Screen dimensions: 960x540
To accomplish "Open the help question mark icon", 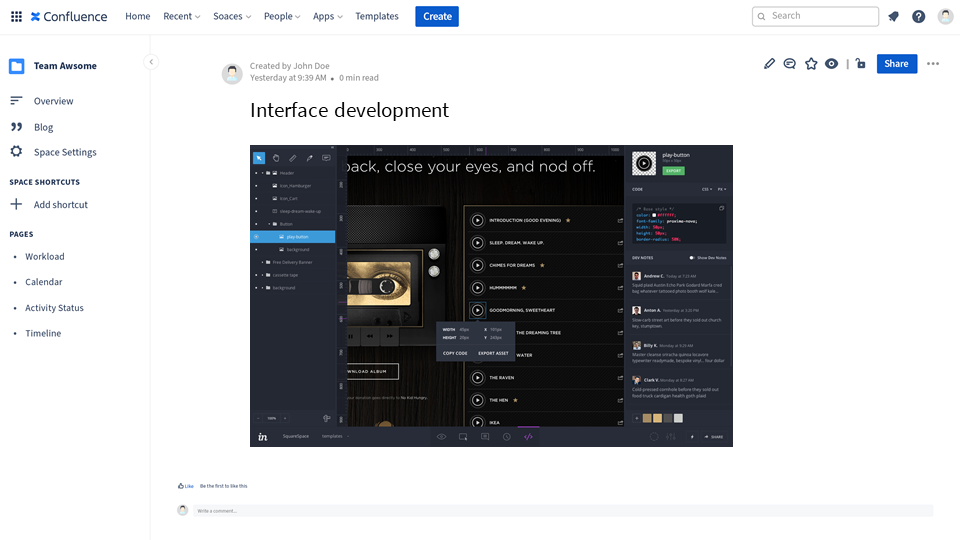I will pos(918,17).
